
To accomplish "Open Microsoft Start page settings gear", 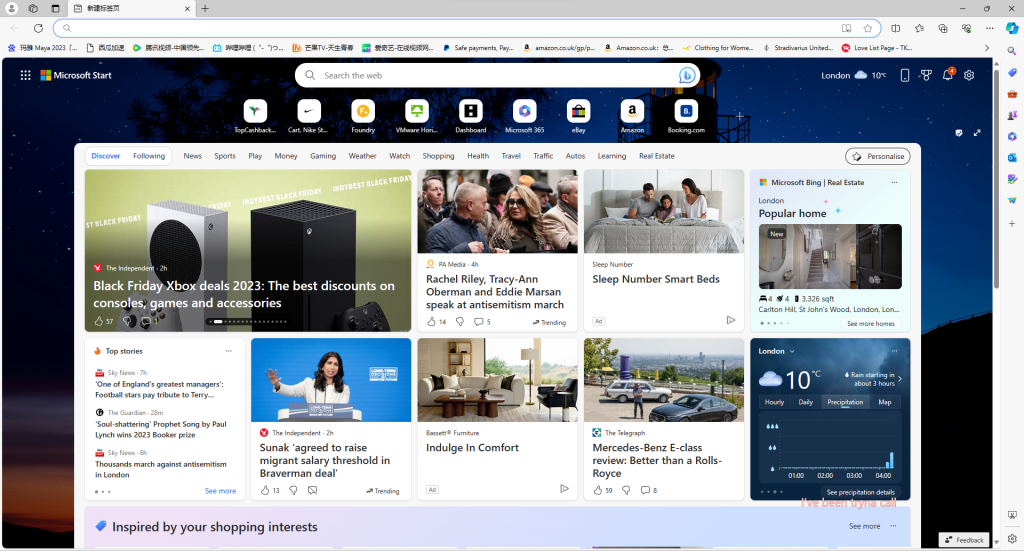I will coord(969,75).
